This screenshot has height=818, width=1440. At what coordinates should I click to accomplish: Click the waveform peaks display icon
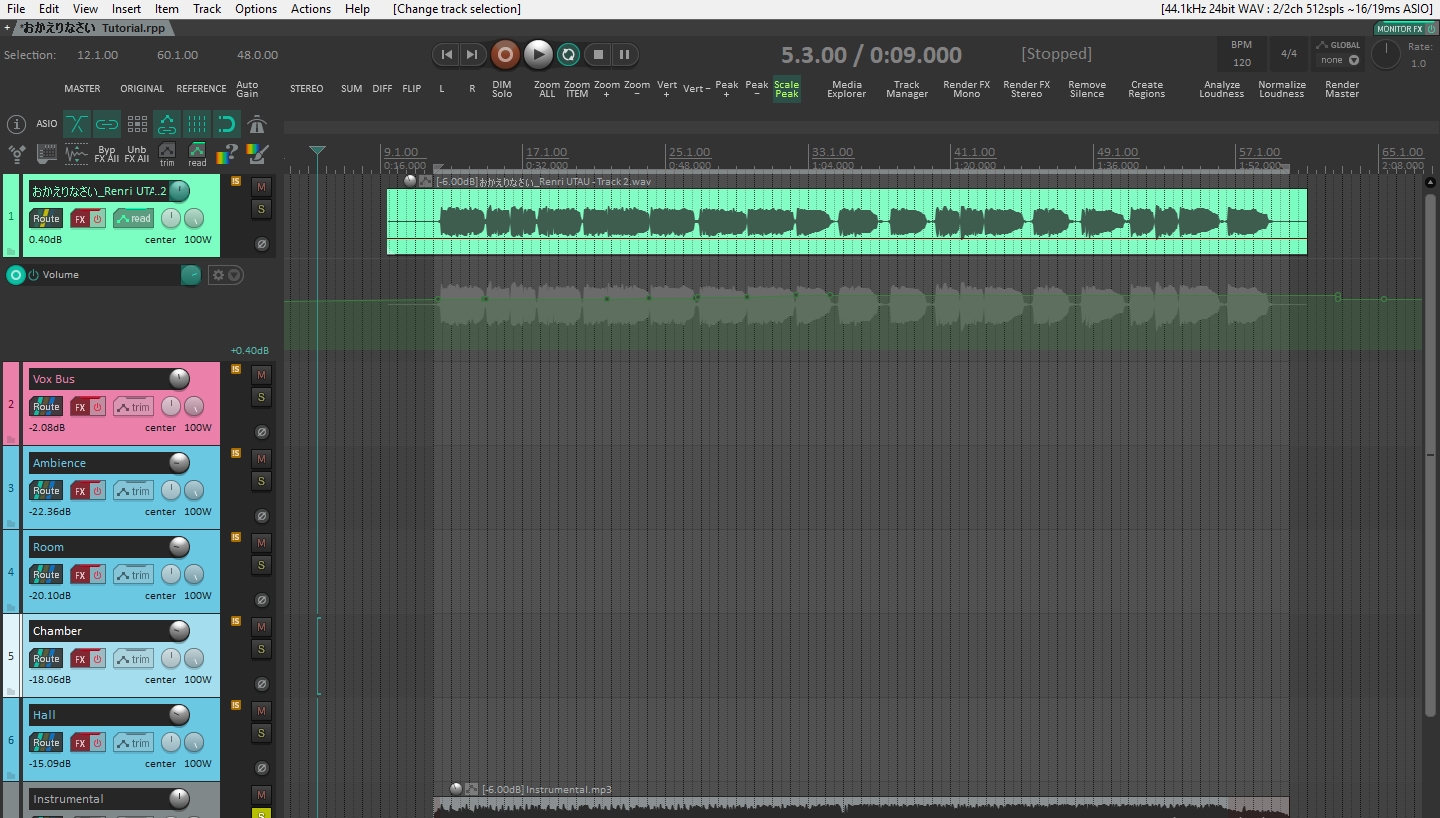tap(77, 154)
